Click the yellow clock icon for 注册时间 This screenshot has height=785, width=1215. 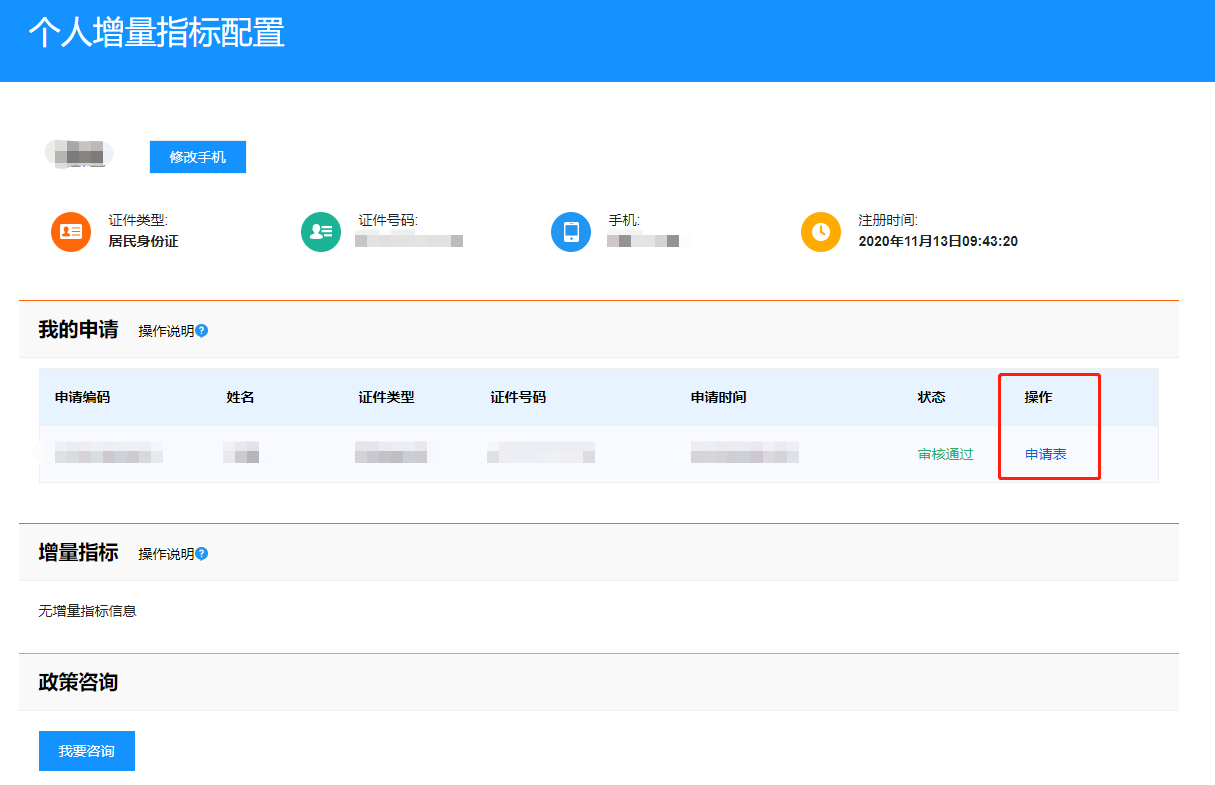coord(821,232)
